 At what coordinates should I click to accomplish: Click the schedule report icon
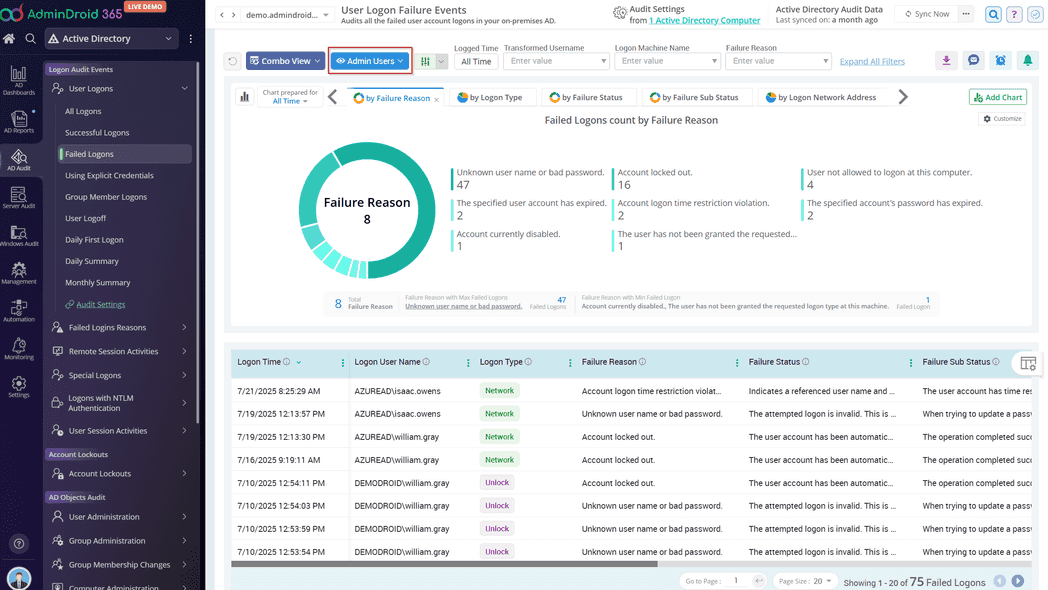tap(1001, 61)
